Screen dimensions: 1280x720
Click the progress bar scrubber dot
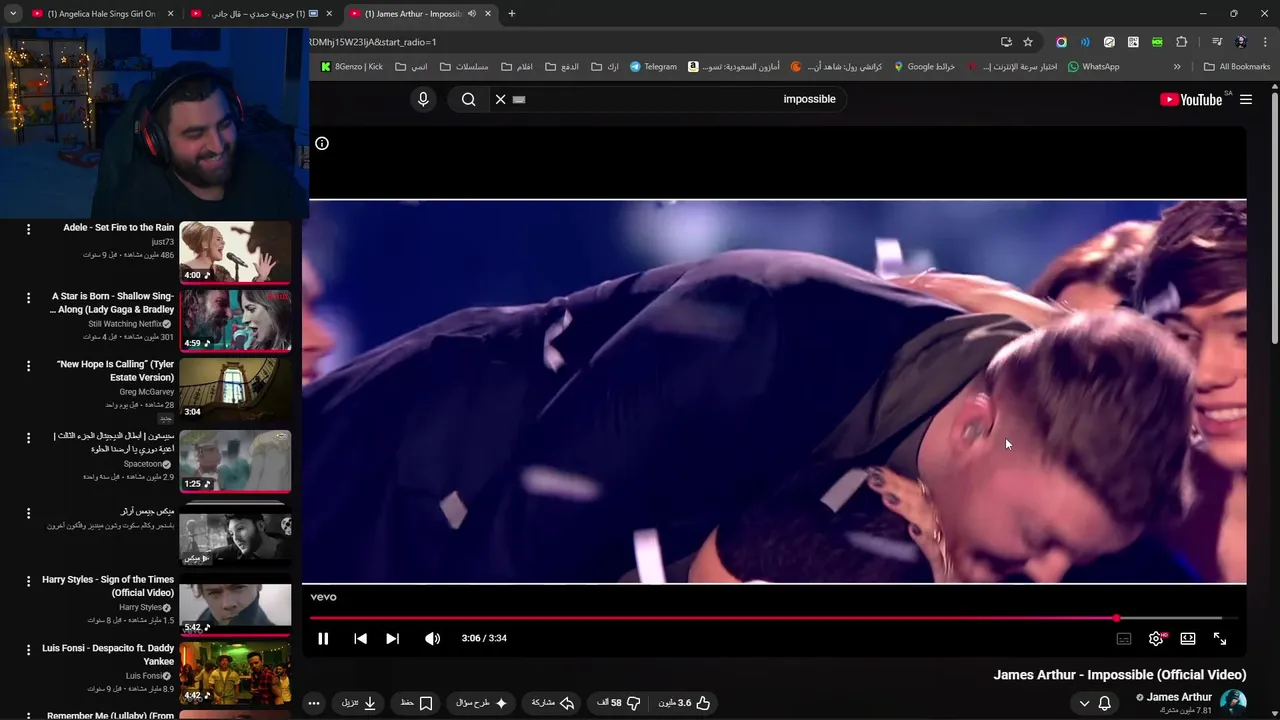[1116, 618]
